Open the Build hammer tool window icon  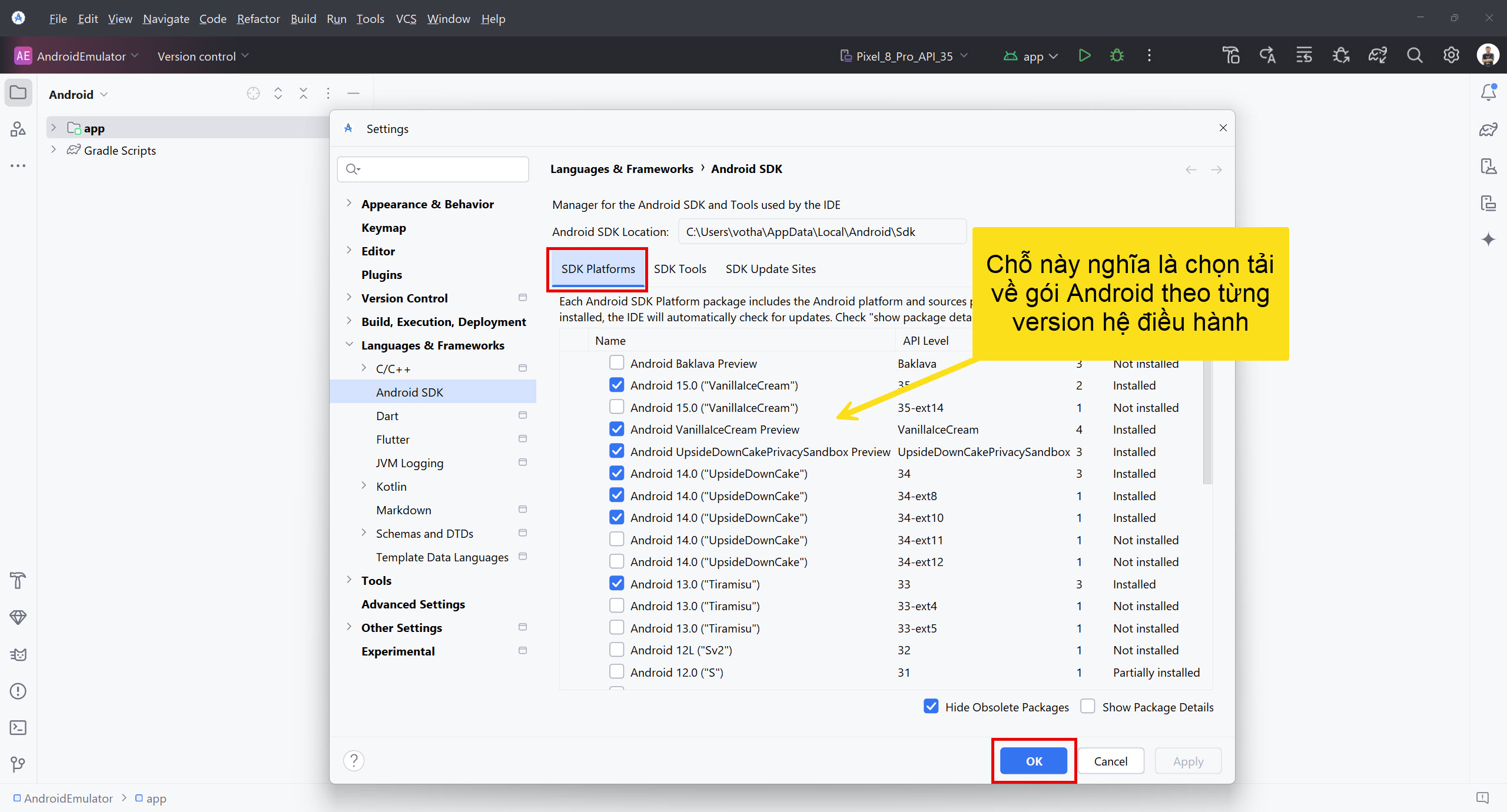click(x=18, y=581)
